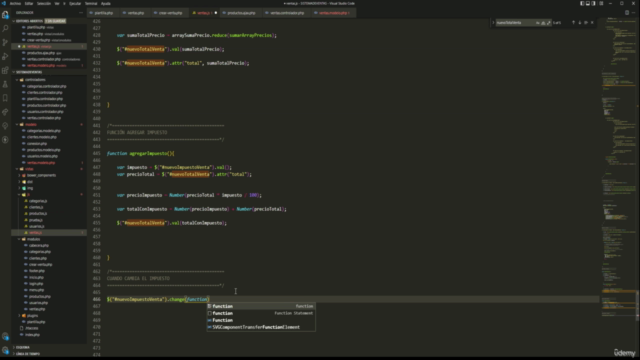Expand the replace field in find widget

click(493, 23)
